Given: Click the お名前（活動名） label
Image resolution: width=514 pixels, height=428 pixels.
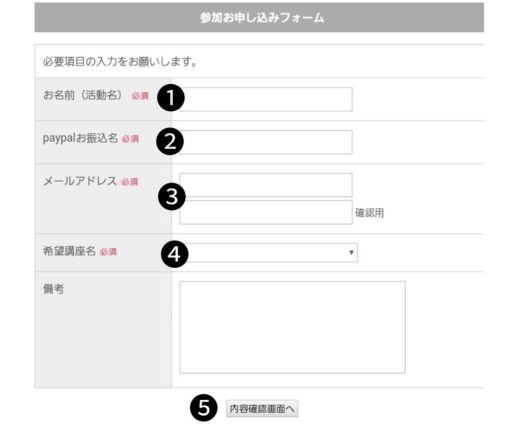Looking at the screenshot, I should (x=85, y=95).
